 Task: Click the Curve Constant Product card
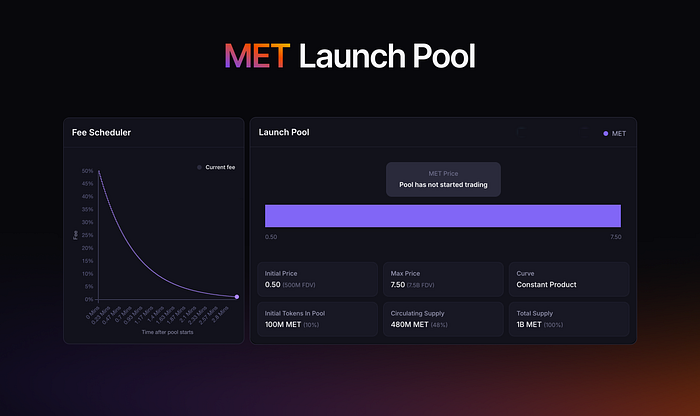point(568,279)
